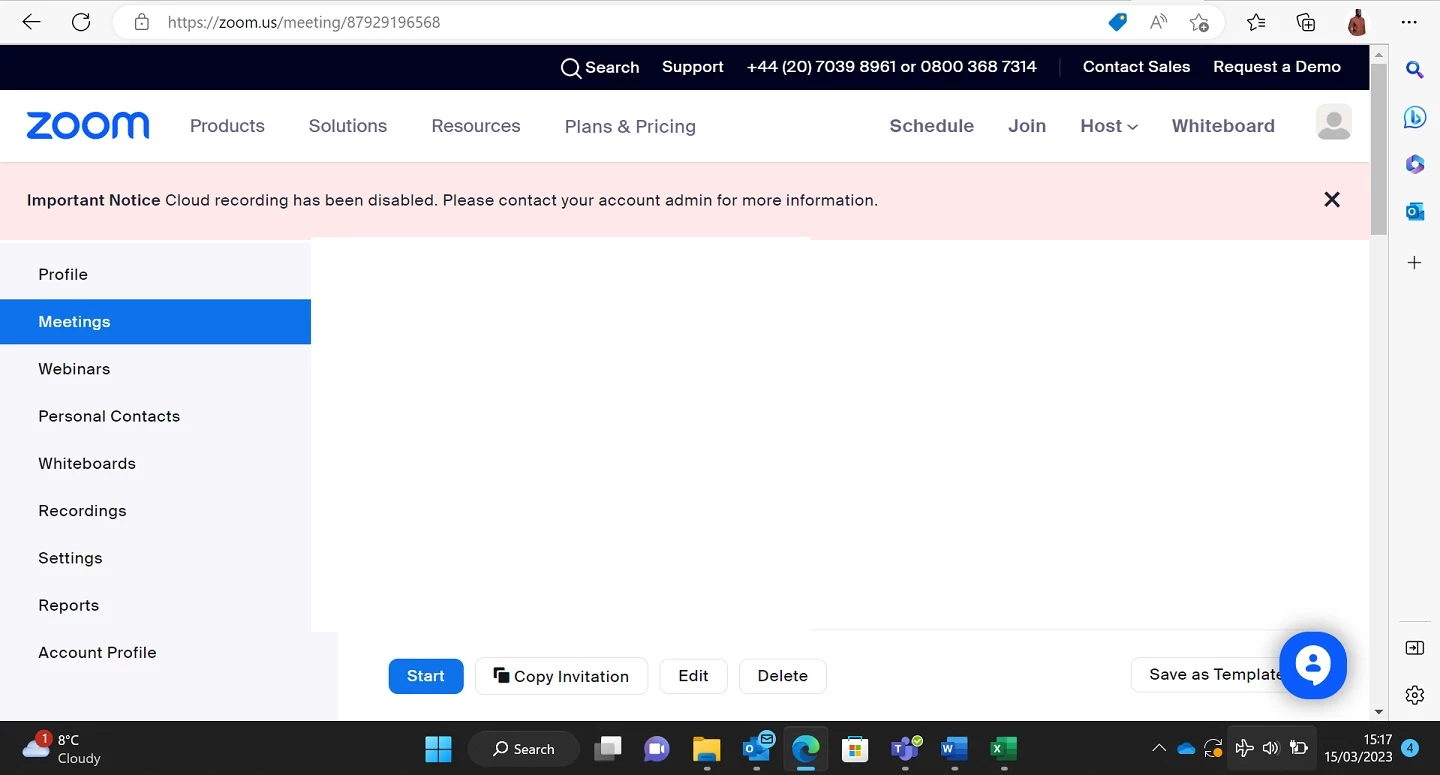Click the page vertical scrollbar
Viewport: 1440px width, 775px height.
tap(1379, 150)
